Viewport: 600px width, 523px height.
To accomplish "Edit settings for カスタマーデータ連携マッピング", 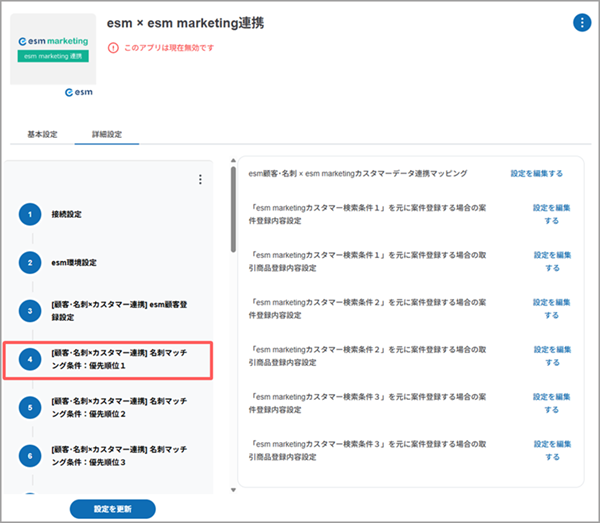I will pos(536,173).
